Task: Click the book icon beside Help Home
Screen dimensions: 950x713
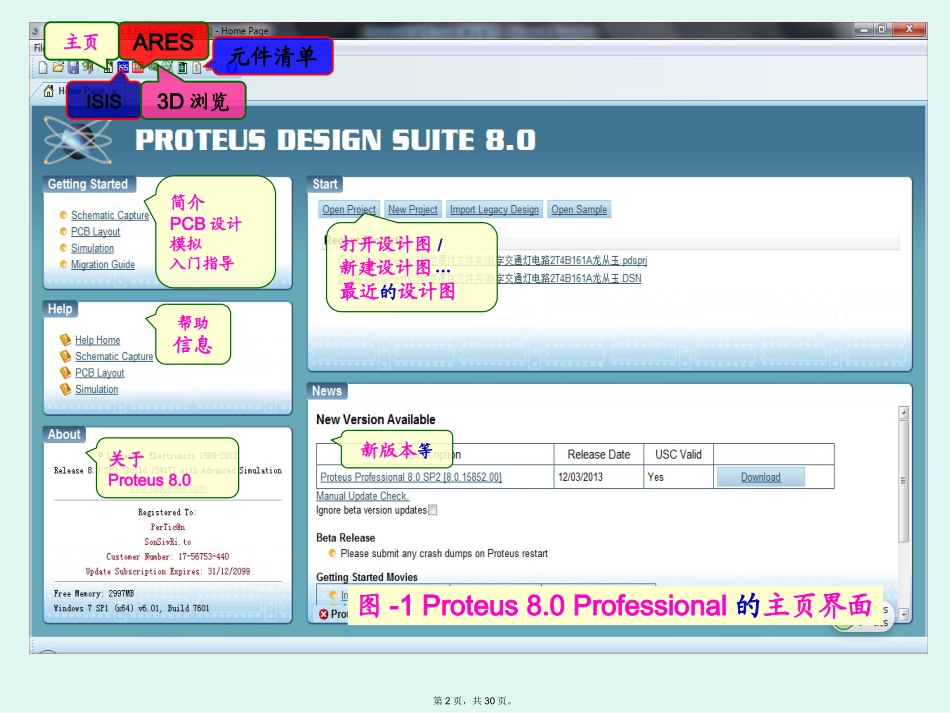Action: pos(65,340)
